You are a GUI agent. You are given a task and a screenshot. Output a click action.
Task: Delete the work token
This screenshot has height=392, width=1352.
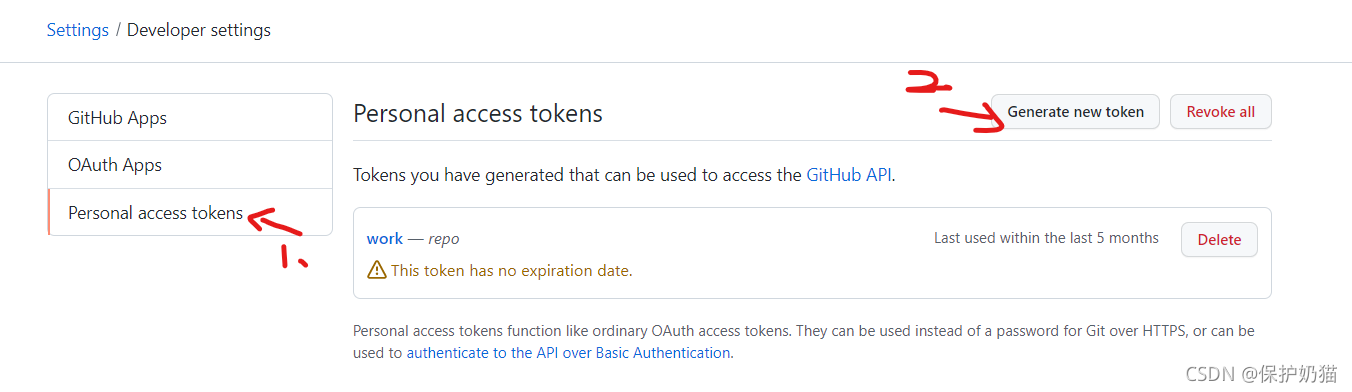click(1219, 239)
